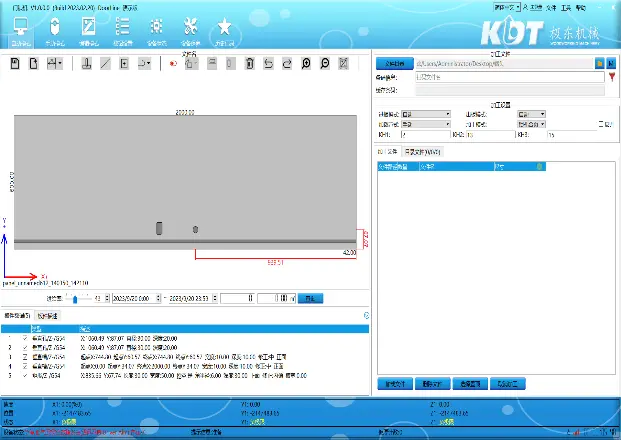This screenshot has height=440, width=621.
Task: Click the save document toolbar icon
Action: coord(15,63)
